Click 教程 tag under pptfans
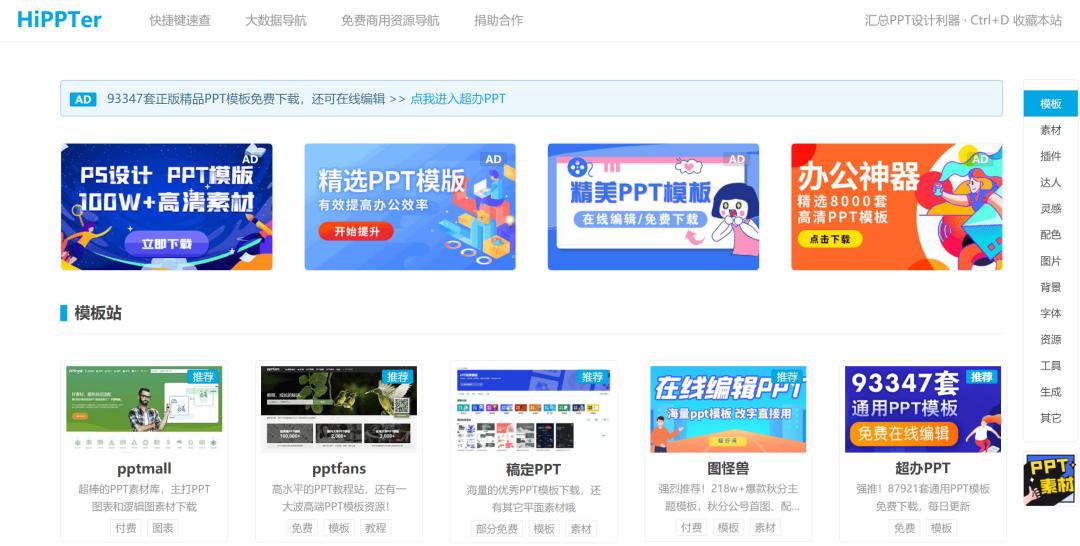Screen dimensions: 1080x546 (x=375, y=528)
